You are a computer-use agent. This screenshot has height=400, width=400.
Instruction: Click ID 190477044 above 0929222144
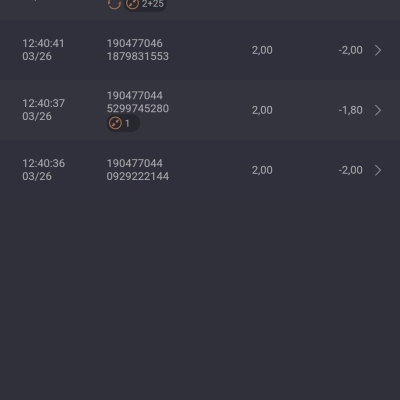pyautogui.click(x=134, y=163)
